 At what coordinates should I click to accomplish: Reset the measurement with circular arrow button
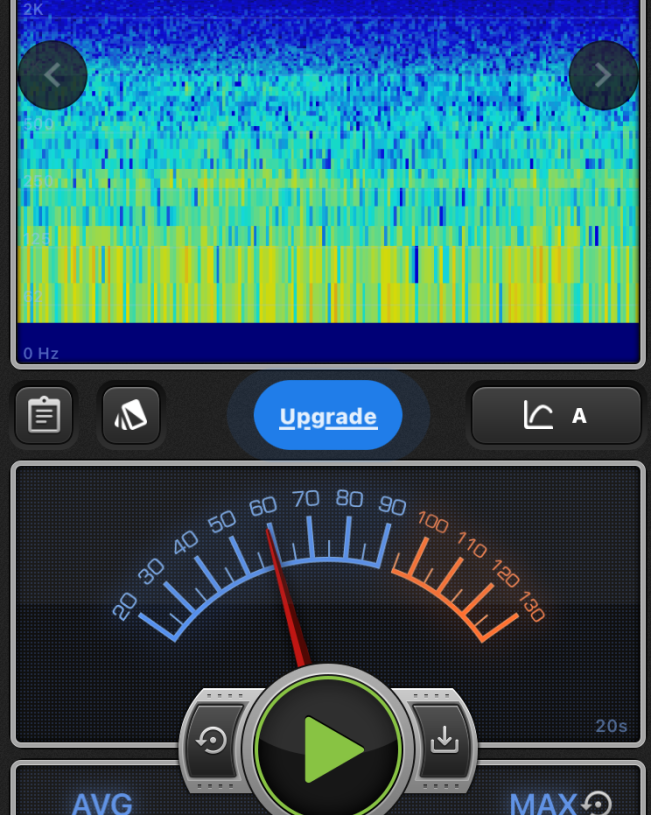coord(212,741)
